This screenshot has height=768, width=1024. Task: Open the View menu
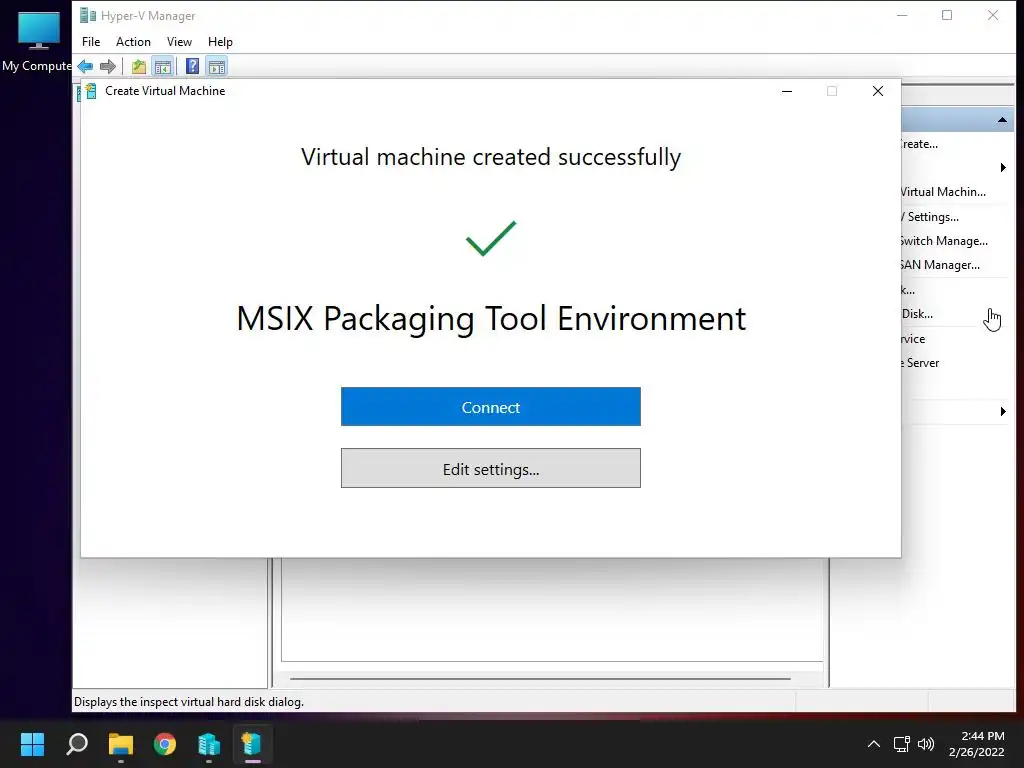179,42
